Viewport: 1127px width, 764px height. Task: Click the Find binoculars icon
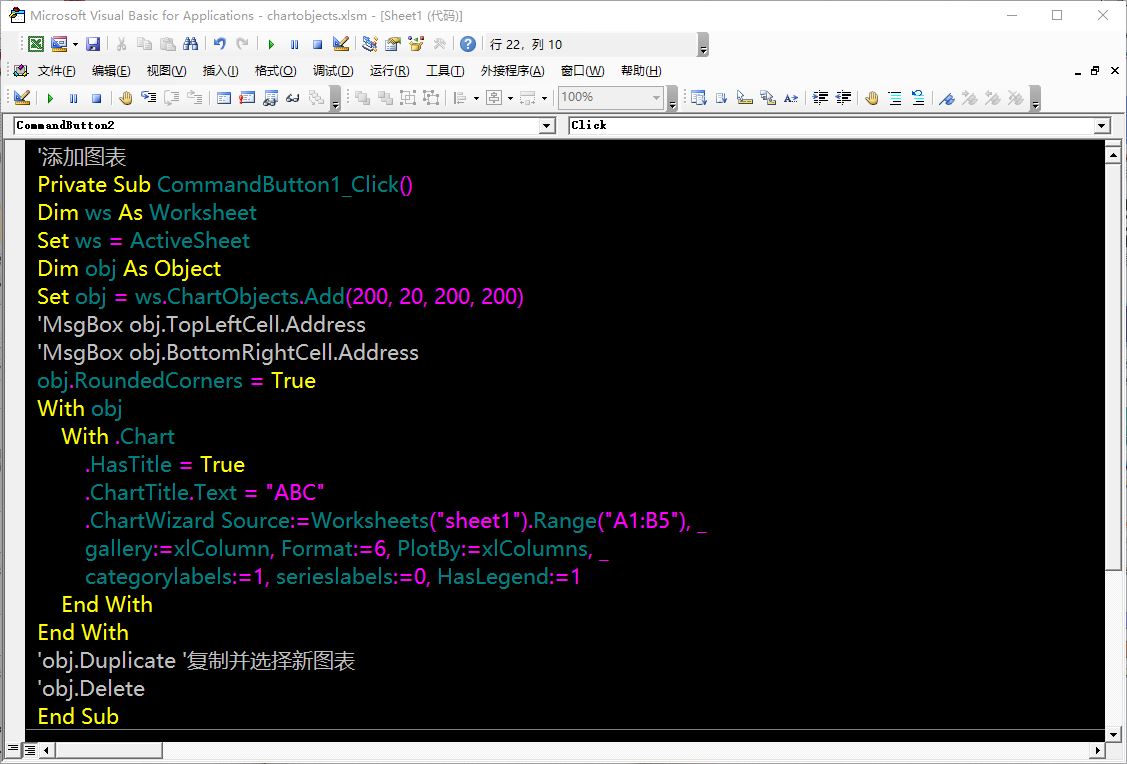click(190, 45)
